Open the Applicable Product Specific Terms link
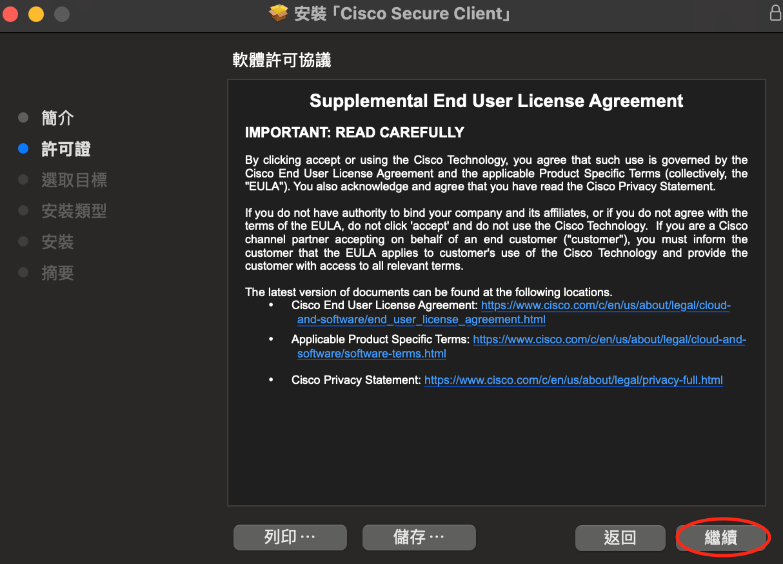 (x=521, y=346)
